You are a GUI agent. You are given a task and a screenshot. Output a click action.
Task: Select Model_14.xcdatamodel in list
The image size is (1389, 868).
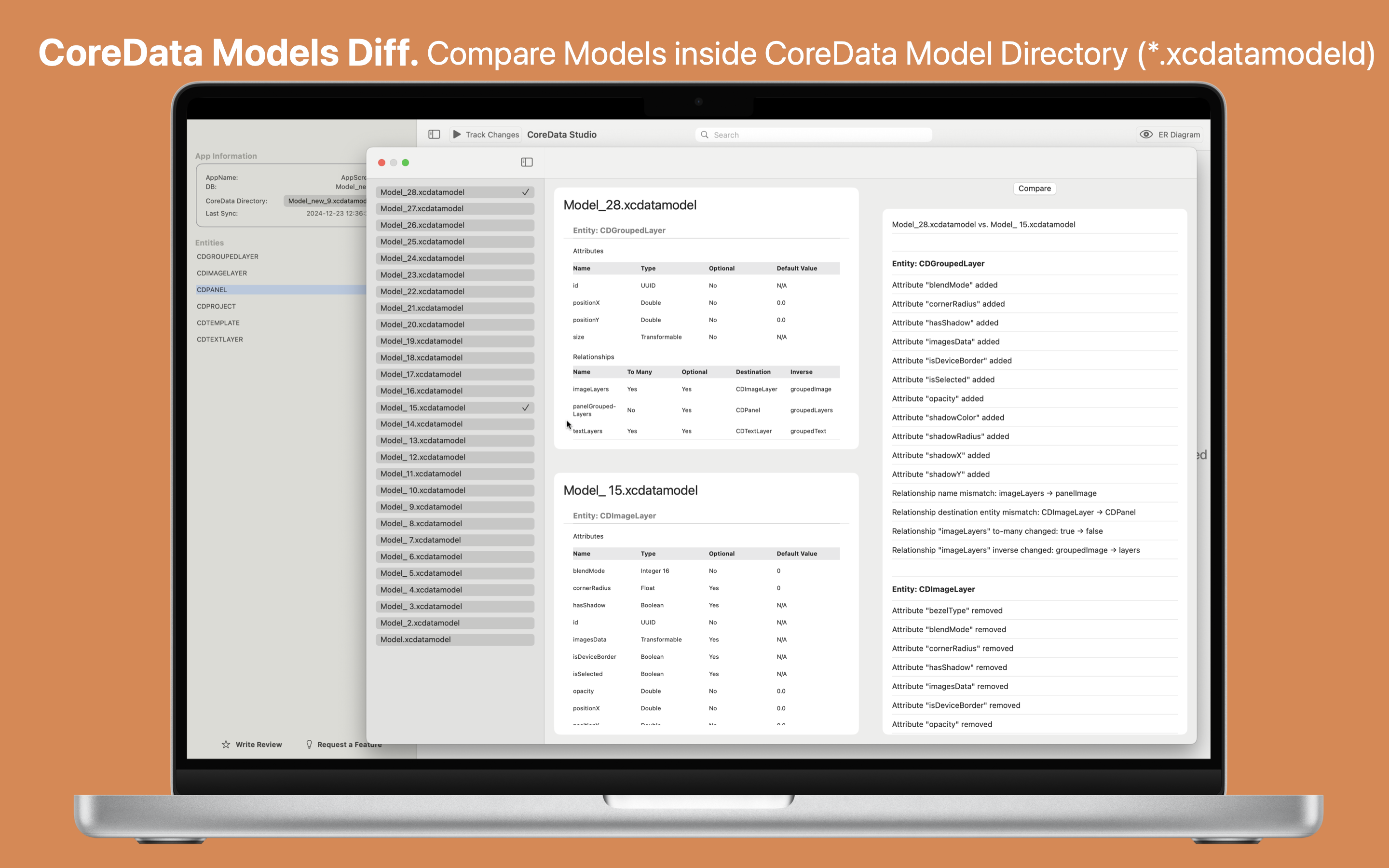[x=455, y=424]
